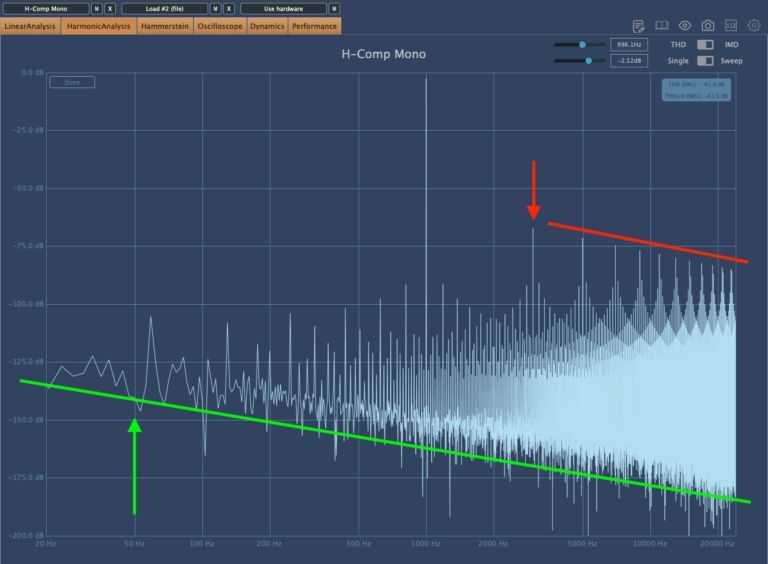
Task: Open the H-Comp Mono selector
Action: (x=45, y=8)
